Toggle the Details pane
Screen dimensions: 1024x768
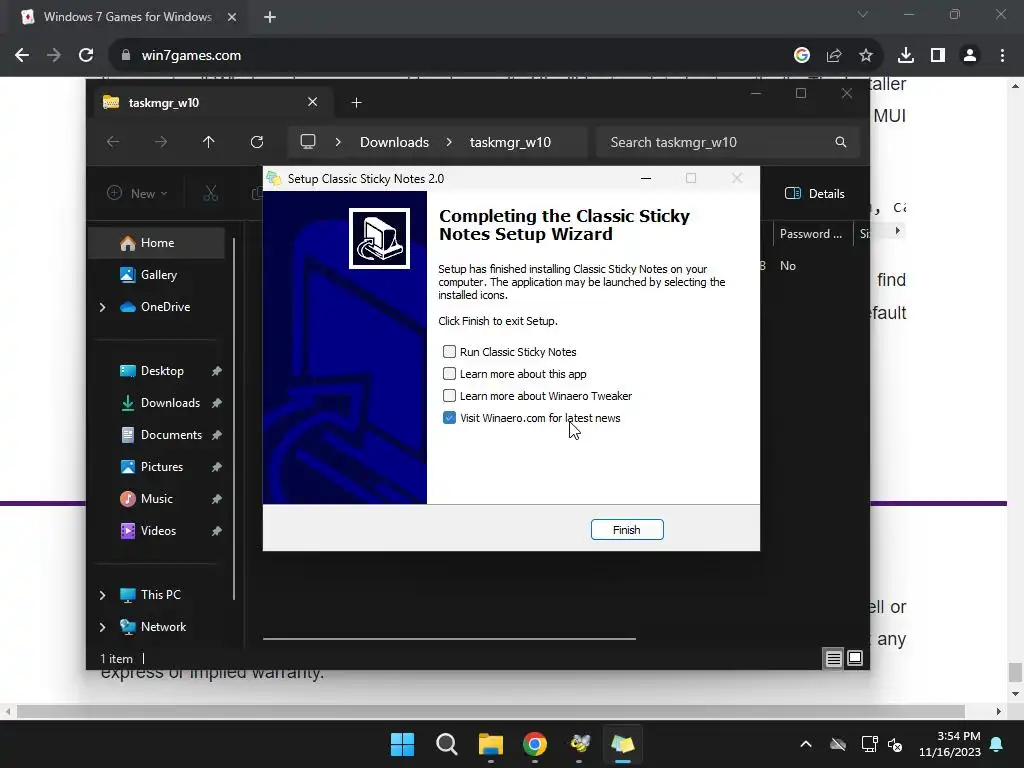point(815,193)
